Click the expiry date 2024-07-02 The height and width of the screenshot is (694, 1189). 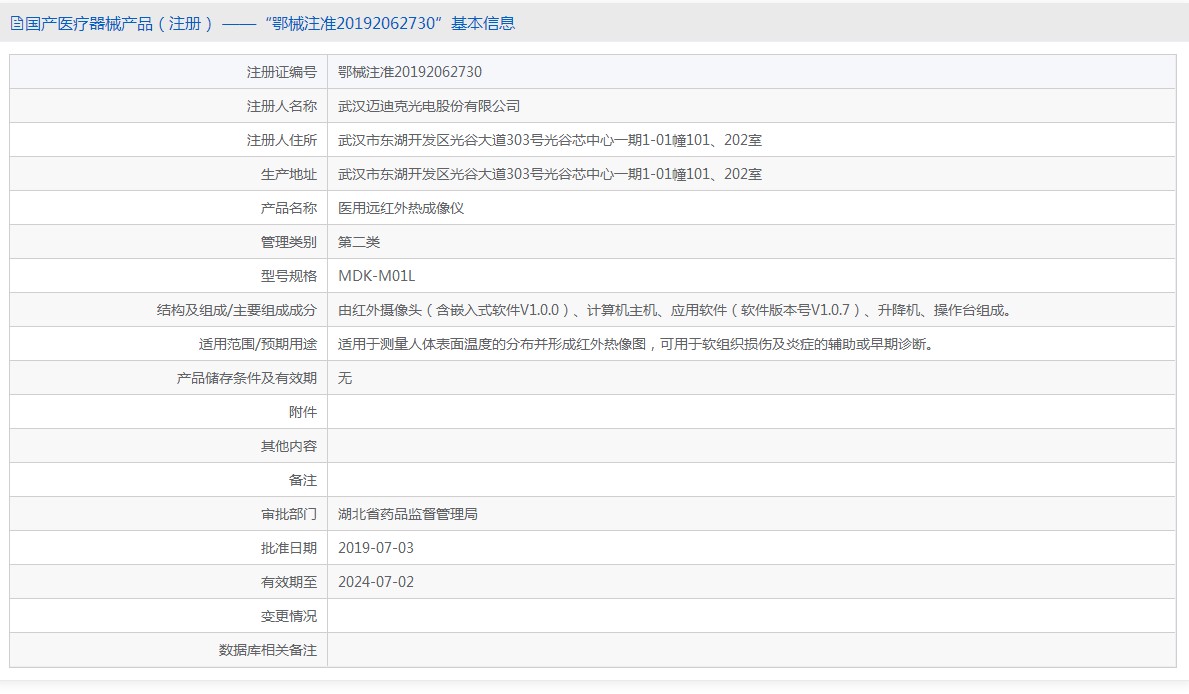(x=376, y=582)
